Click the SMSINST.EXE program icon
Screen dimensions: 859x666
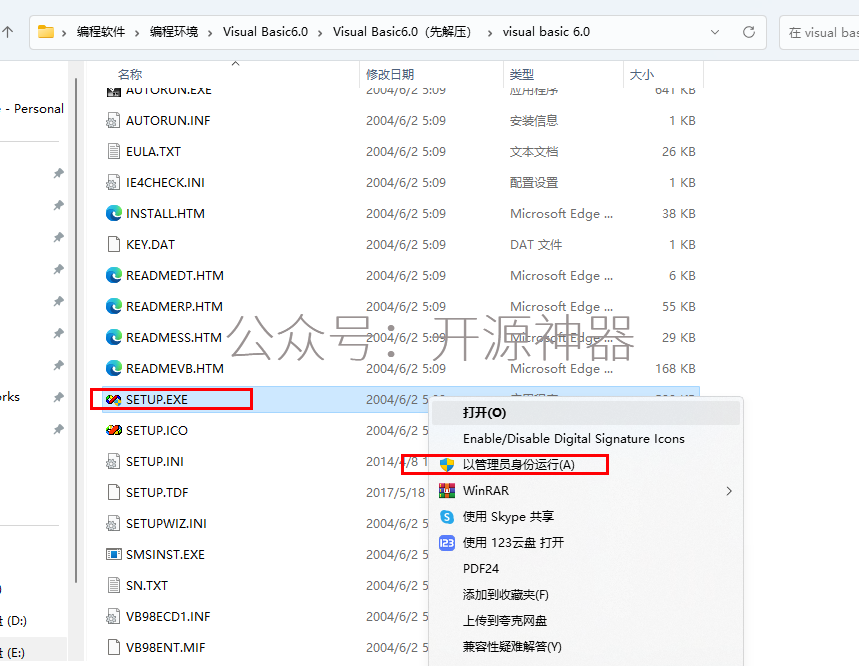[113, 554]
